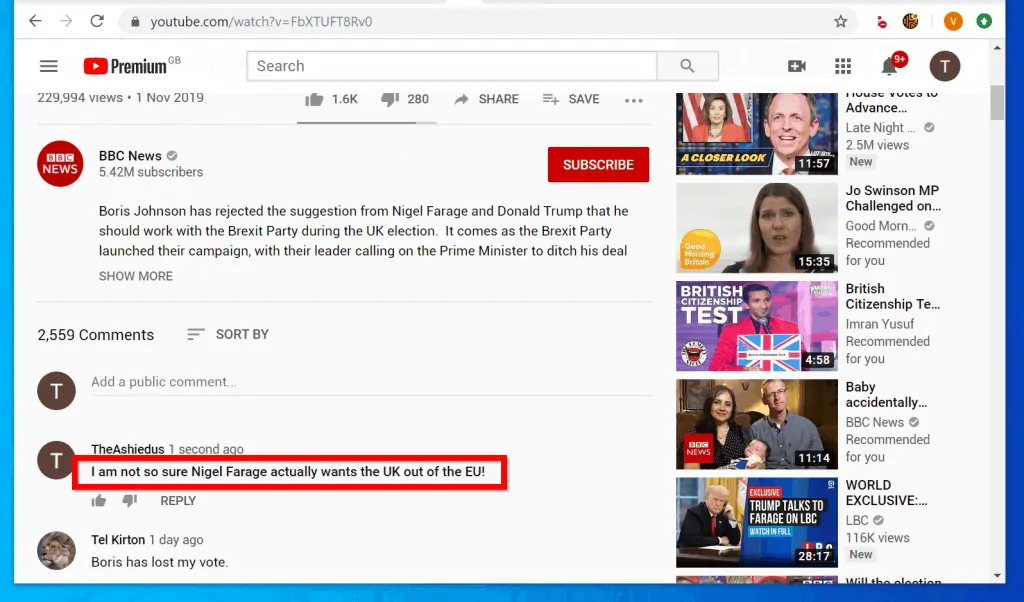
Task: Click the browser back arrow
Action: point(34,20)
